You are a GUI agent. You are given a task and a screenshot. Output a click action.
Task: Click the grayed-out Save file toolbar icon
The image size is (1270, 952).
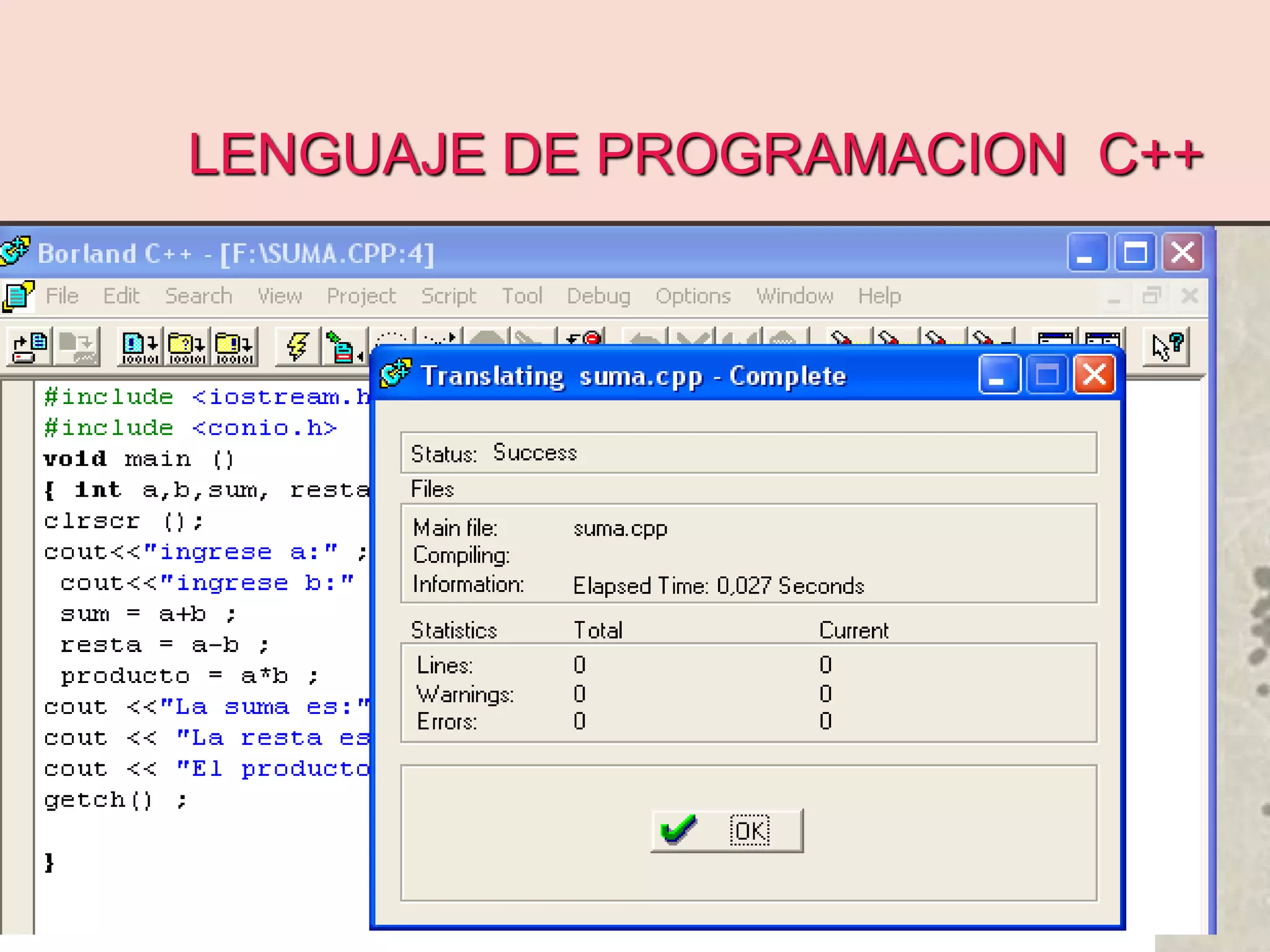(77, 347)
